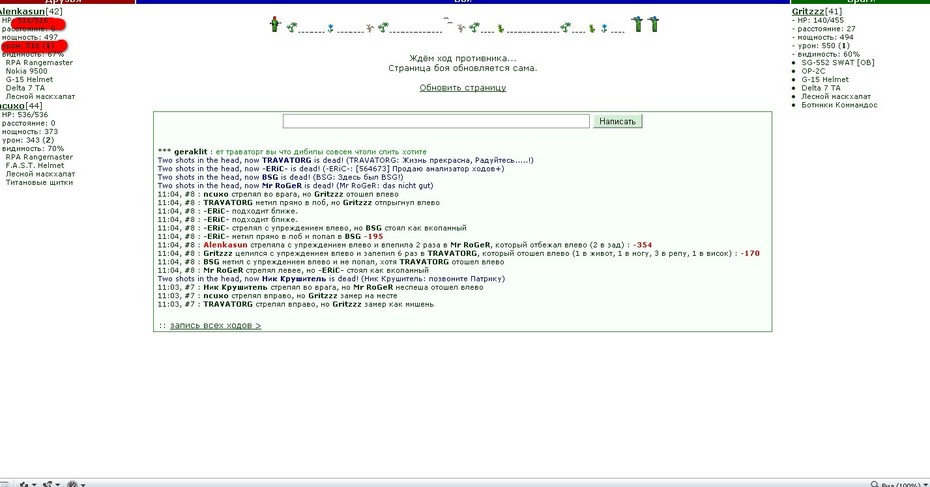This screenshot has width=930, height=487.
Task: Click the Написать send button
Action: tap(617, 121)
